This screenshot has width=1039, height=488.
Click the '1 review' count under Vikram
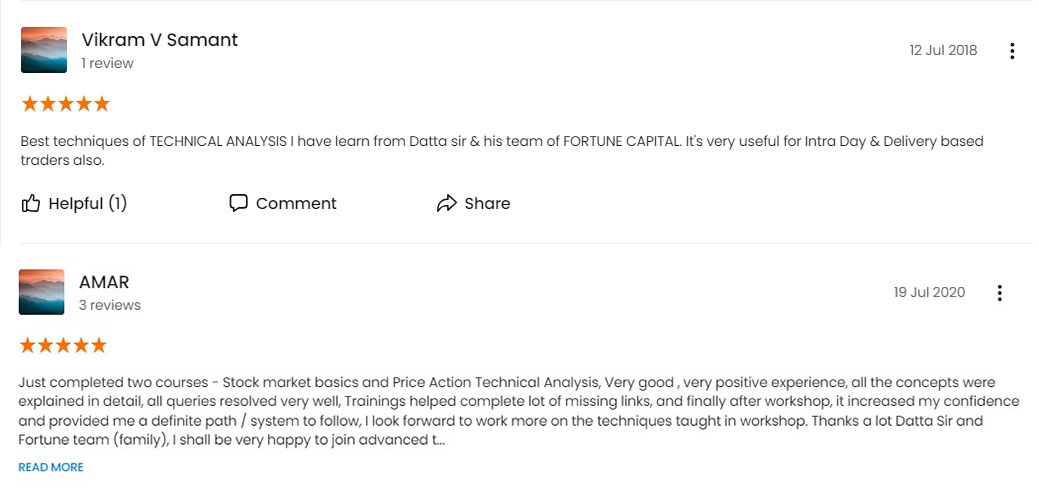coord(107,64)
